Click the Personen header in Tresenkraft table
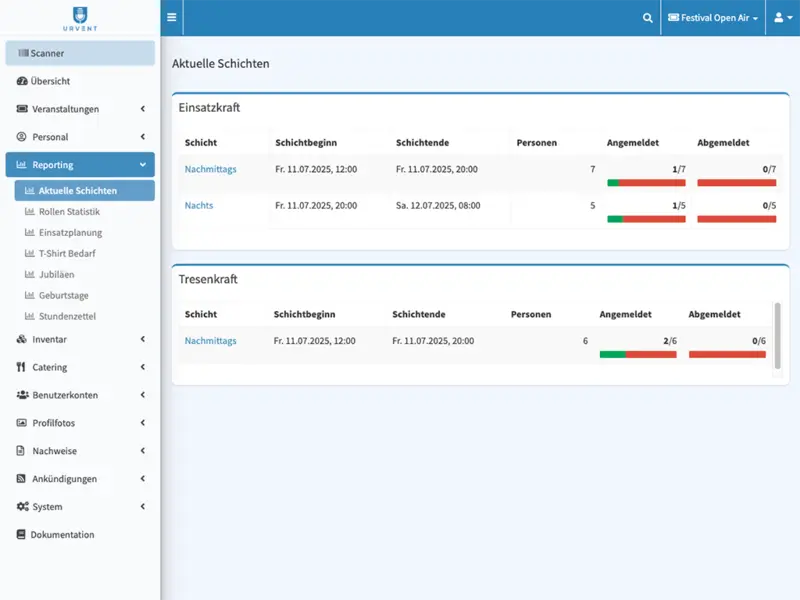 click(531, 314)
